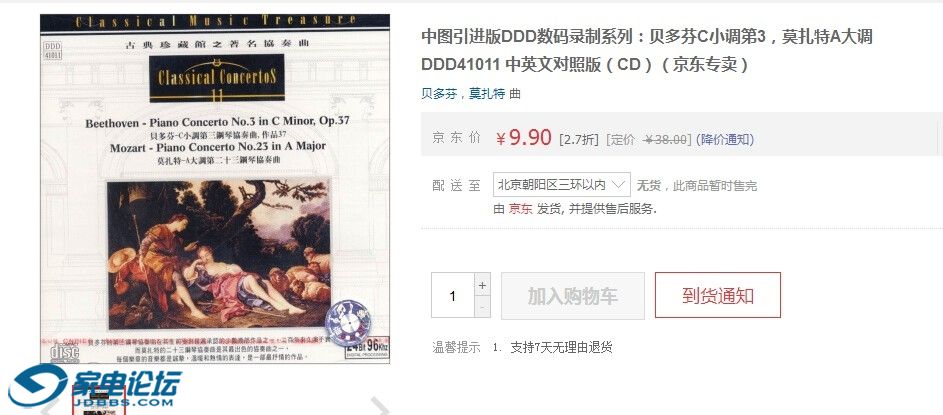
Task: Click the red 京东 seller link
Action: (x=521, y=209)
